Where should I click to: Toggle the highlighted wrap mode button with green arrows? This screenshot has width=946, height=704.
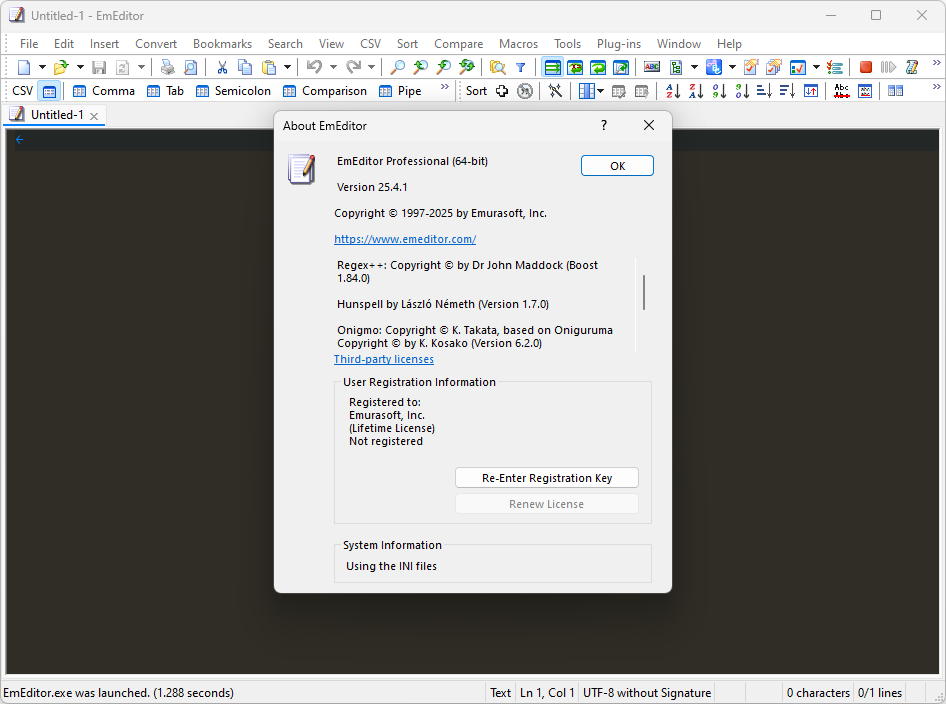(553, 67)
